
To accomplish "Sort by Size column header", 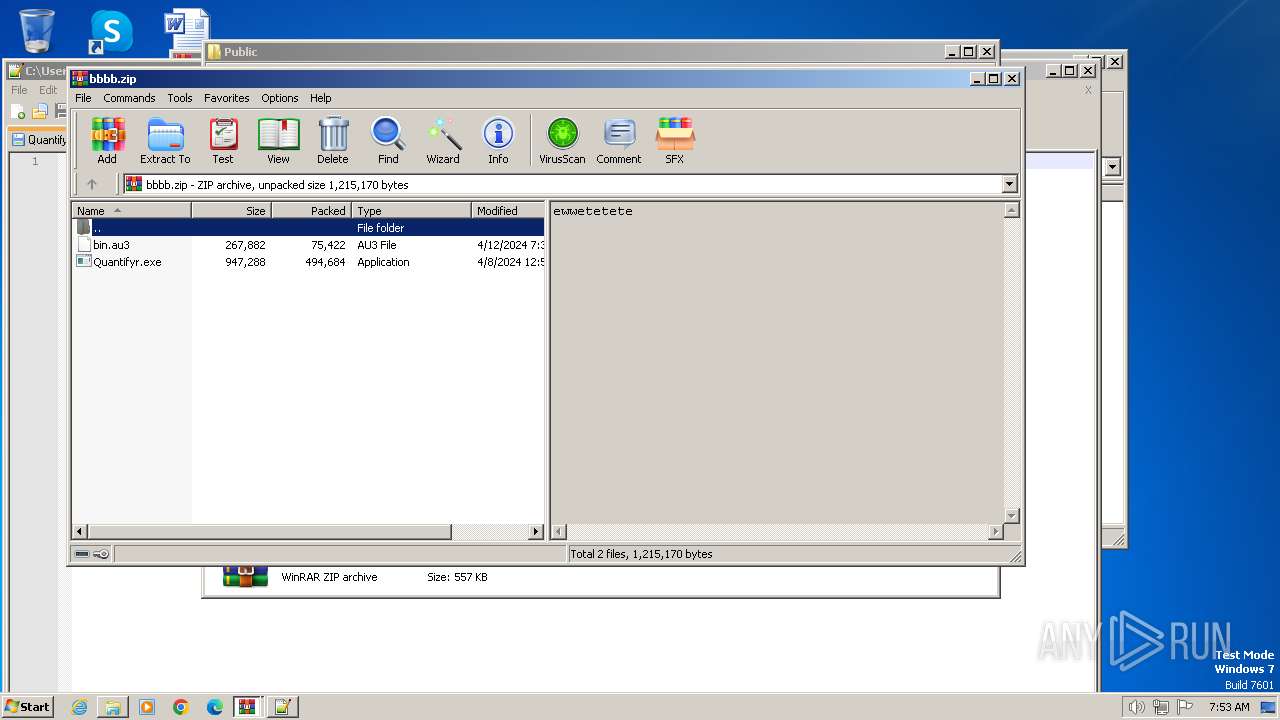I will (231, 210).
